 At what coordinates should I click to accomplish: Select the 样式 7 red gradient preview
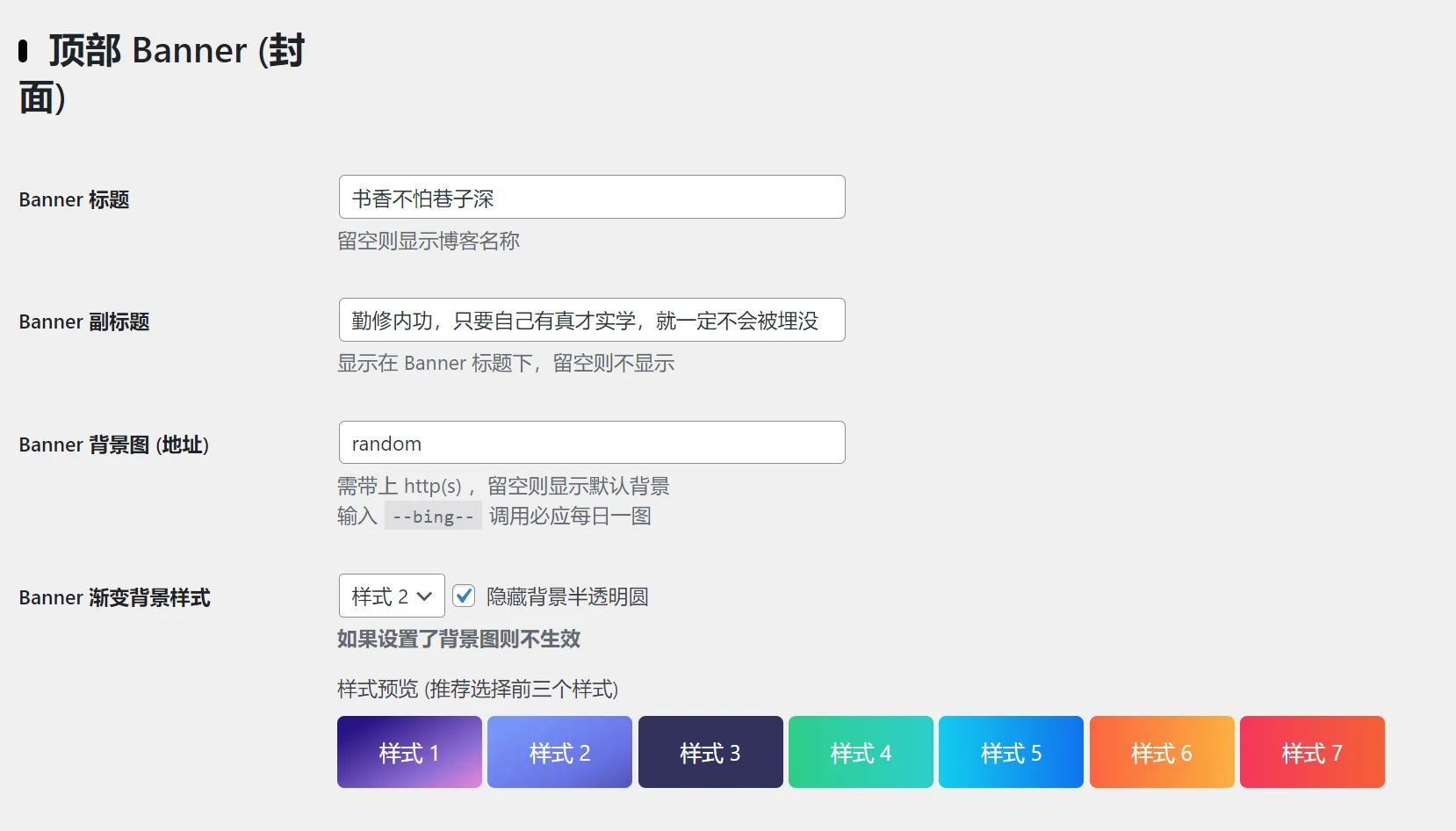1312,752
